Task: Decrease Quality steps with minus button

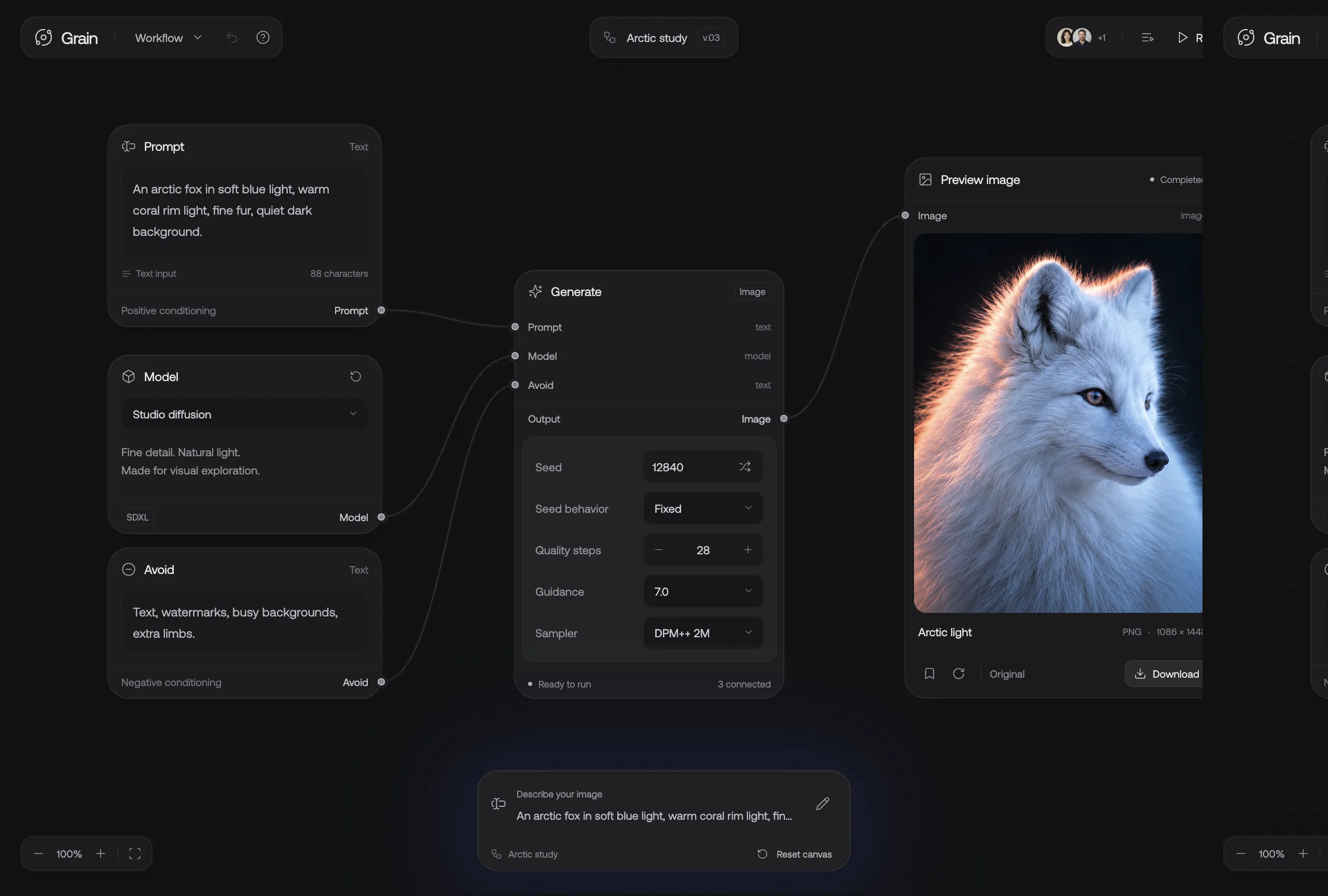Action: (659, 550)
